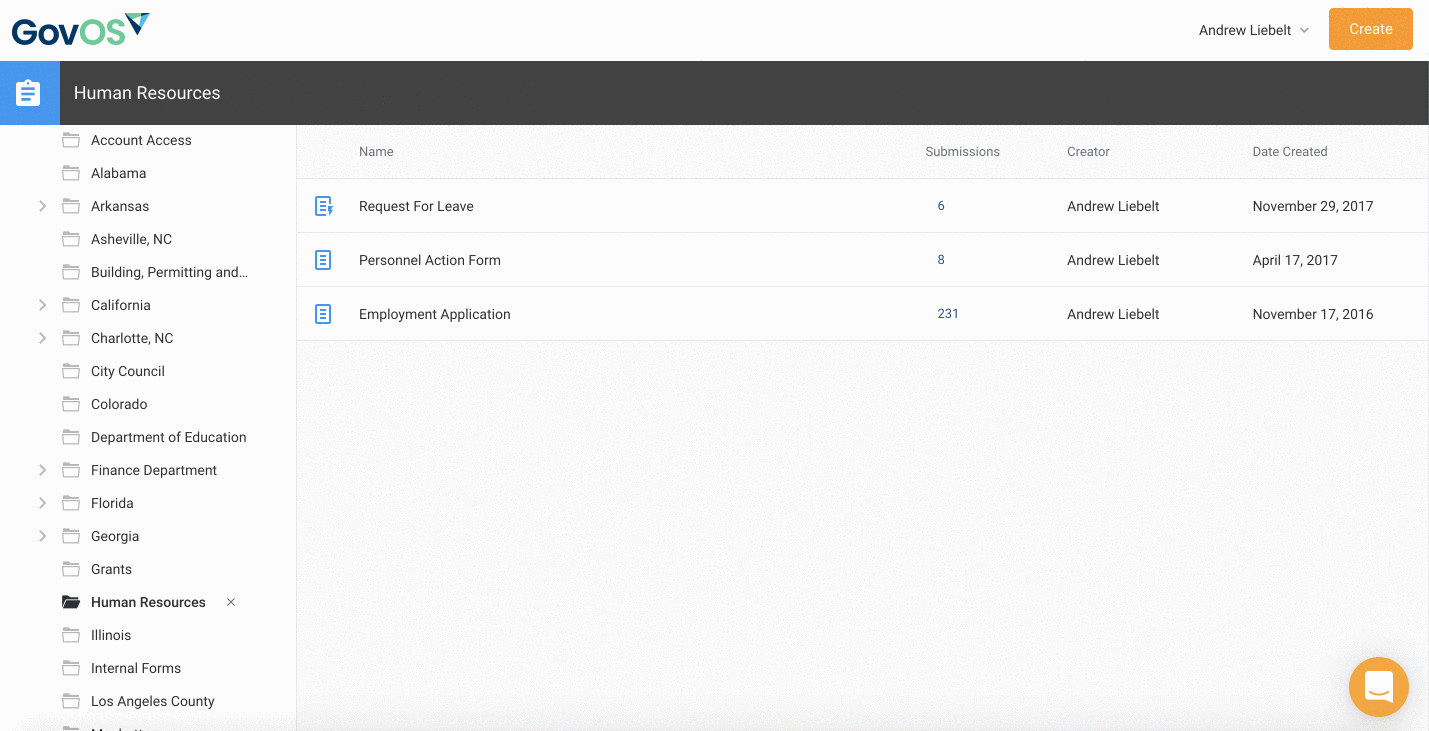Sort by the Date Created column header
The width and height of the screenshot is (1429, 731).
[x=1289, y=152]
